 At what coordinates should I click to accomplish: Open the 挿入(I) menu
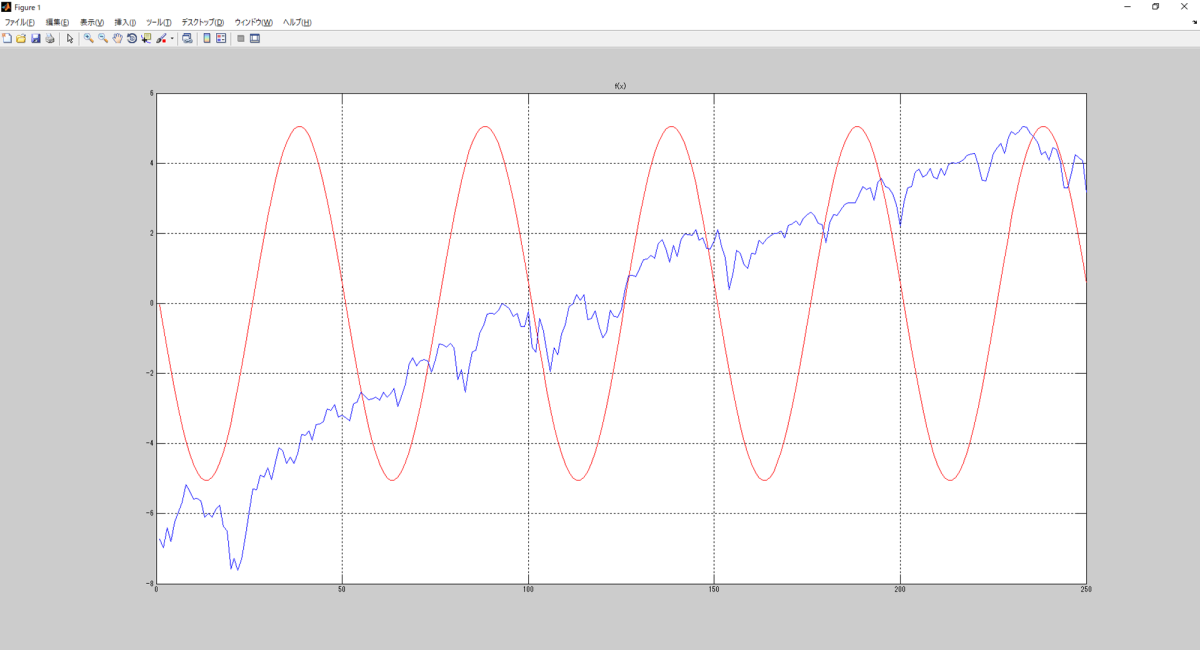pyautogui.click(x=125, y=22)
